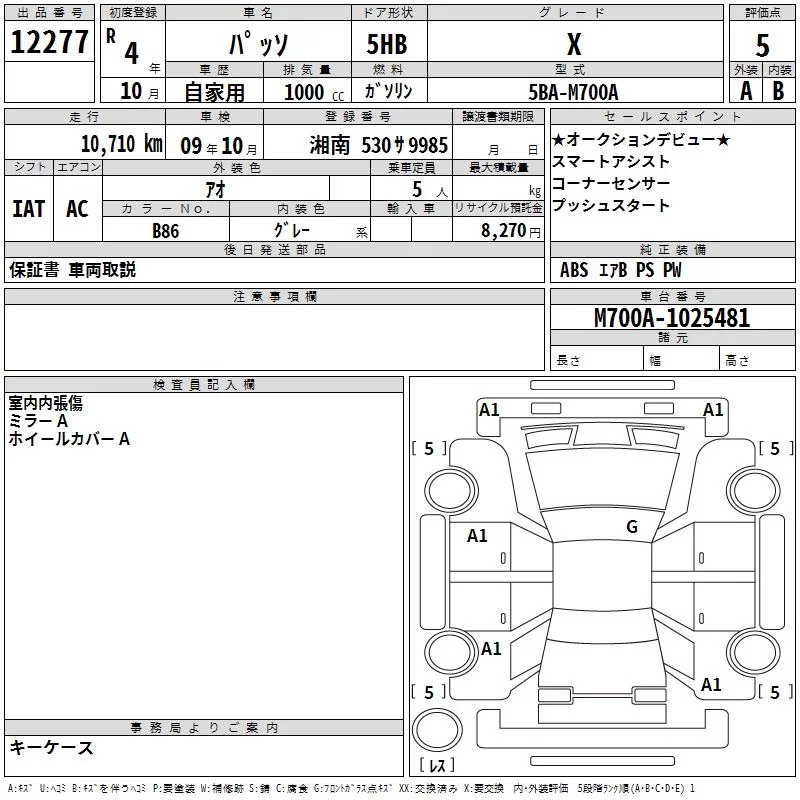The image size is (800, 800).
Task: Click the fuel type ガソリン
Action: pos(388,91)
